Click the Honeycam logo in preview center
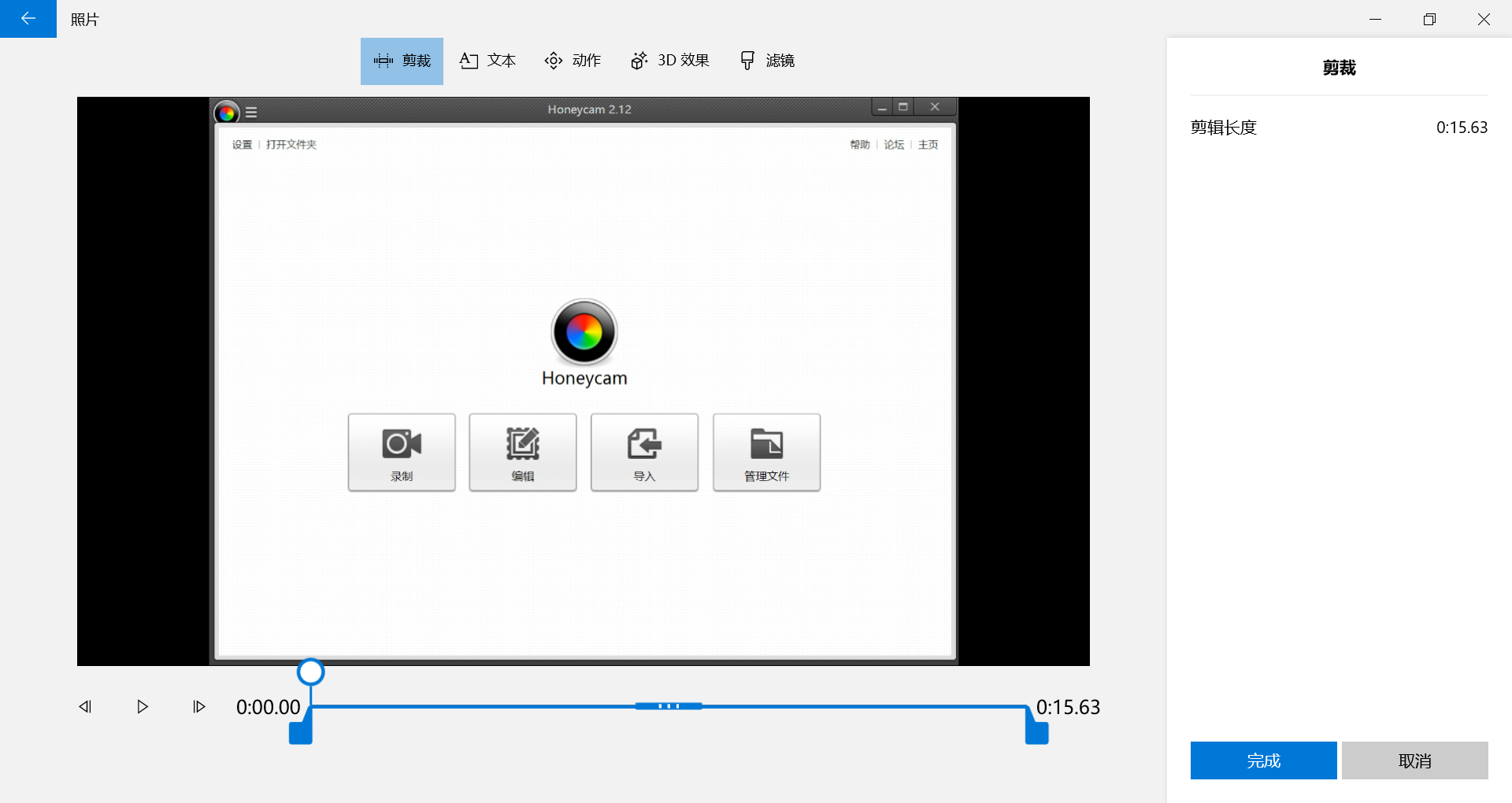 (584, 331)
